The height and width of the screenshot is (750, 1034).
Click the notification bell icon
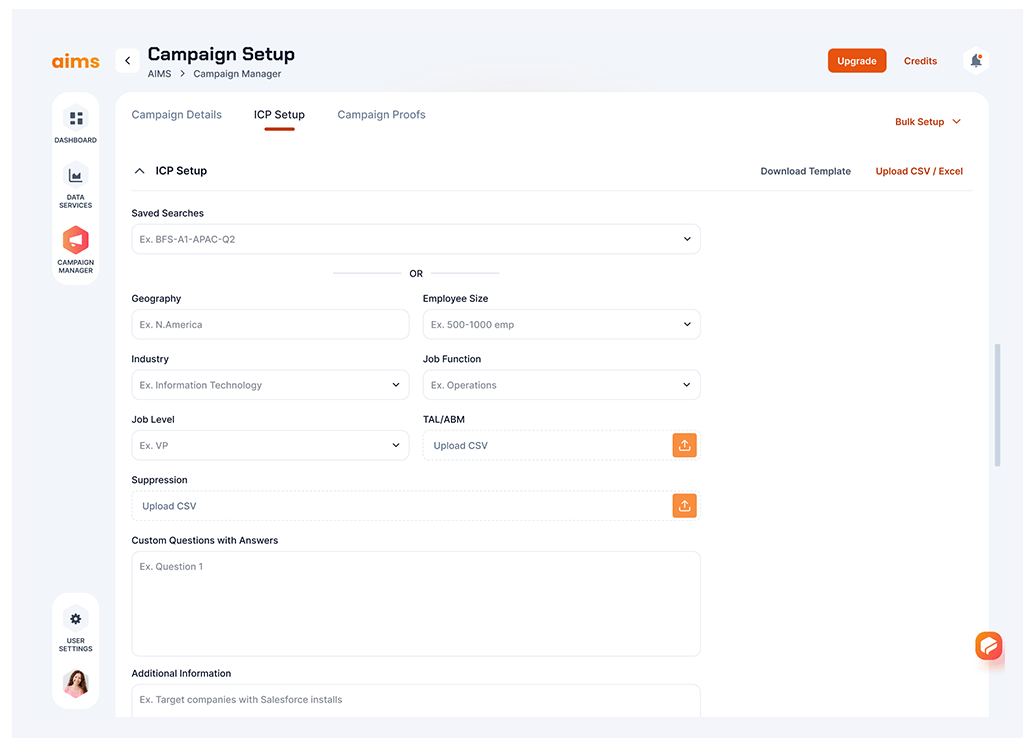pos(975,61)
